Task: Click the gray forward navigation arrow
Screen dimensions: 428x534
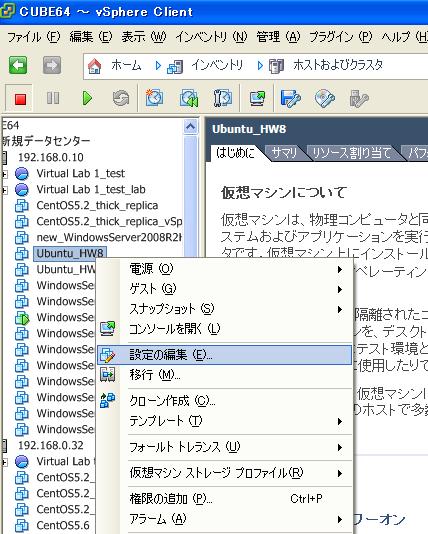Action: click(52, 65)
